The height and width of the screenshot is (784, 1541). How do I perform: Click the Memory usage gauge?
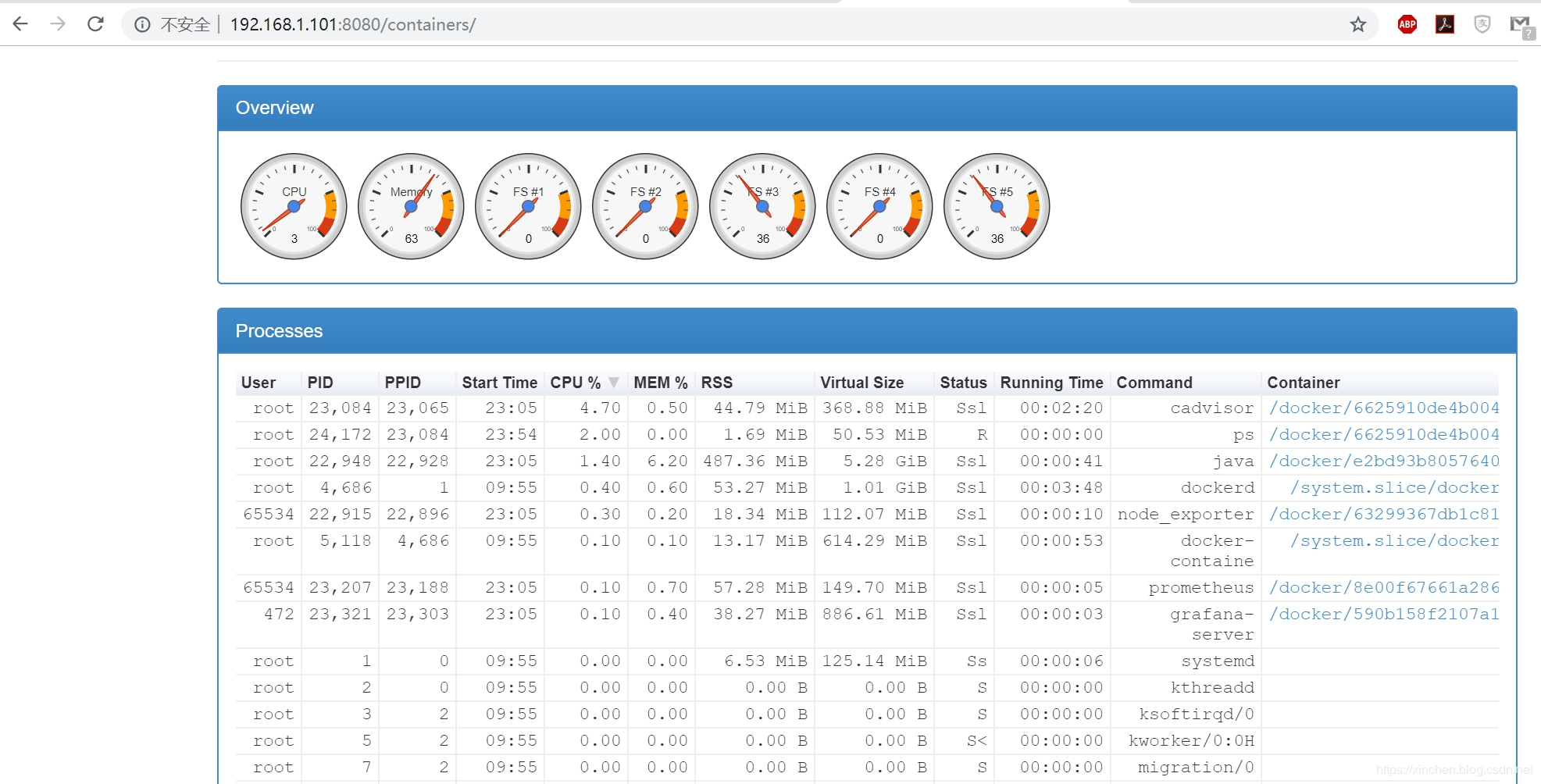tap(411, 206)
